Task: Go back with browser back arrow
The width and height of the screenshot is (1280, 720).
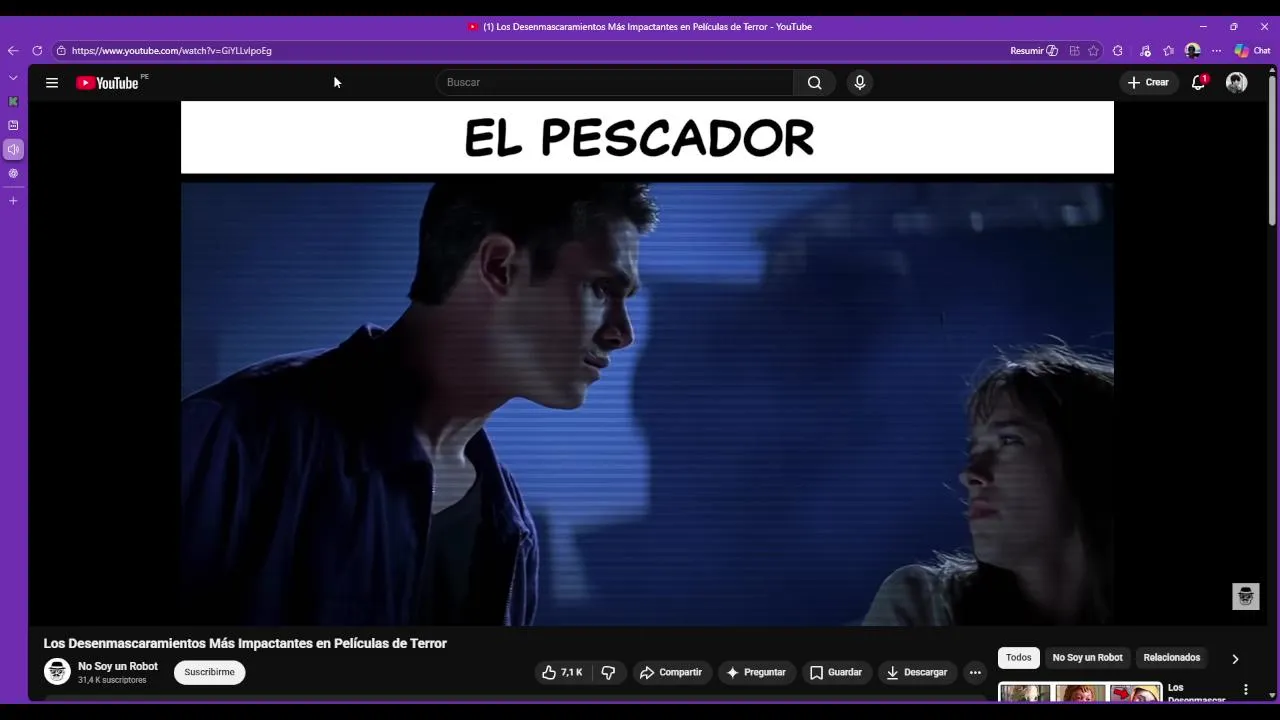Action: [x=13, y=51]
